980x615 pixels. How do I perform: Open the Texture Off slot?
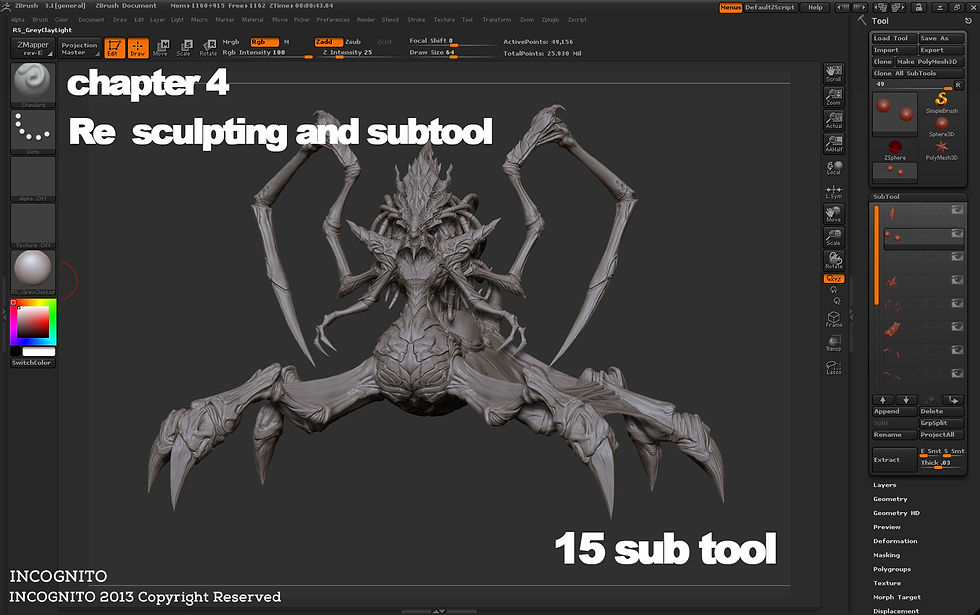33,226
